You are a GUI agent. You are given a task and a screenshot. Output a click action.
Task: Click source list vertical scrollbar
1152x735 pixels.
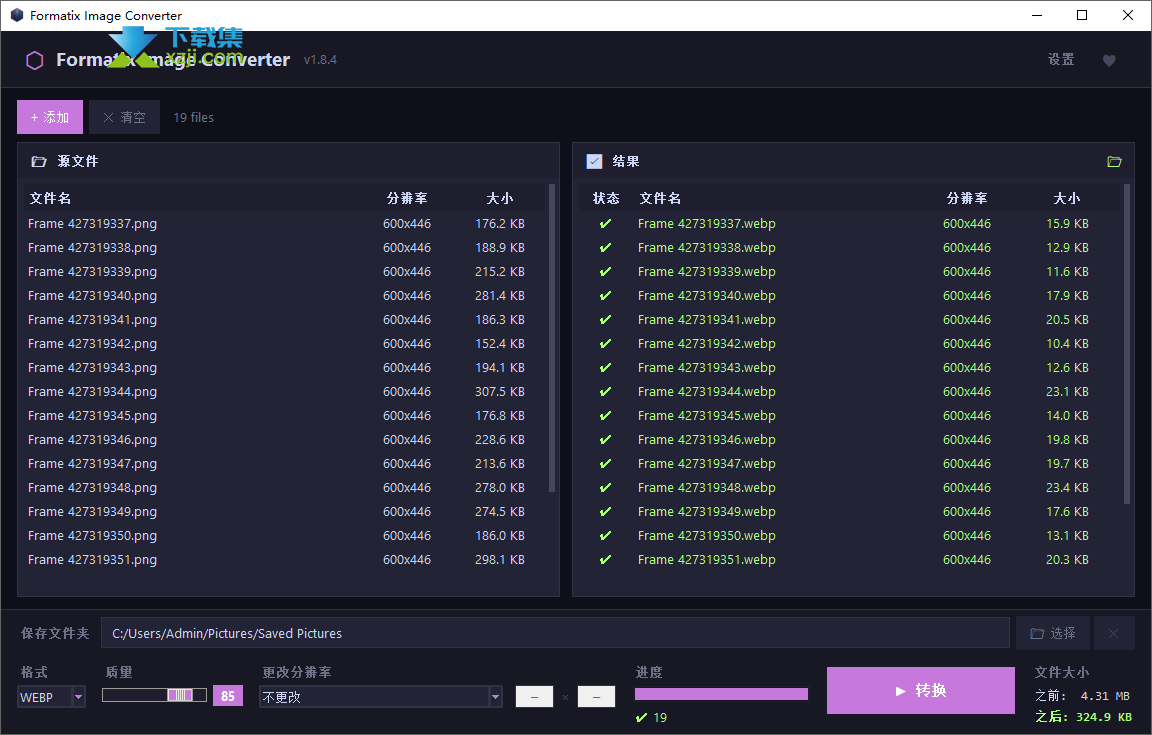tap(552, 338)
